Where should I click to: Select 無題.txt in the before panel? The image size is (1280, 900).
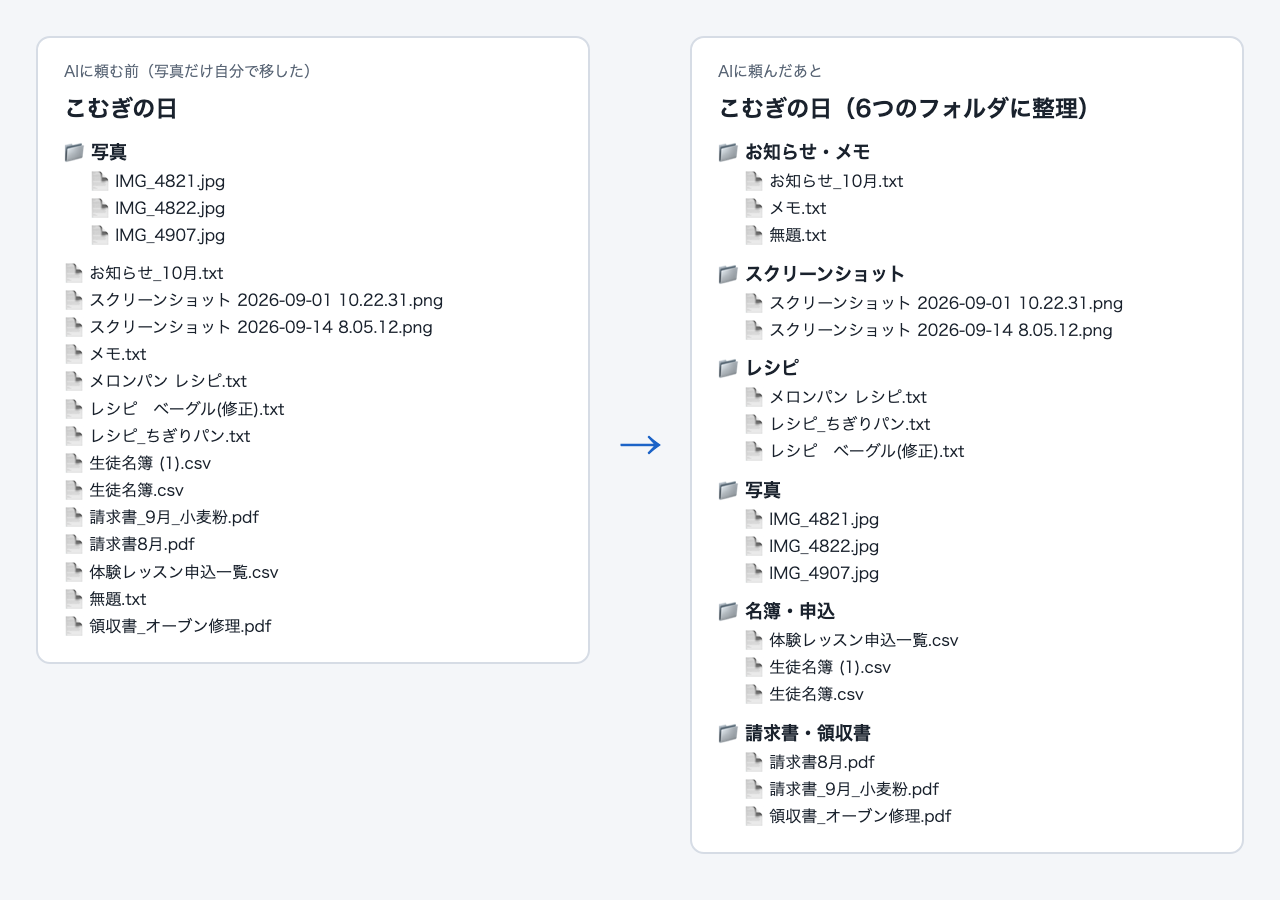(118, 599)
